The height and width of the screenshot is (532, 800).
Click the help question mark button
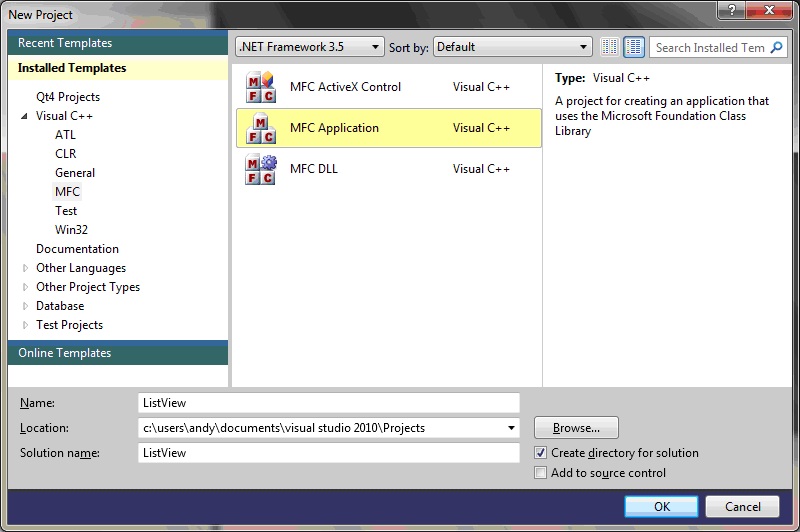point(732,10)
